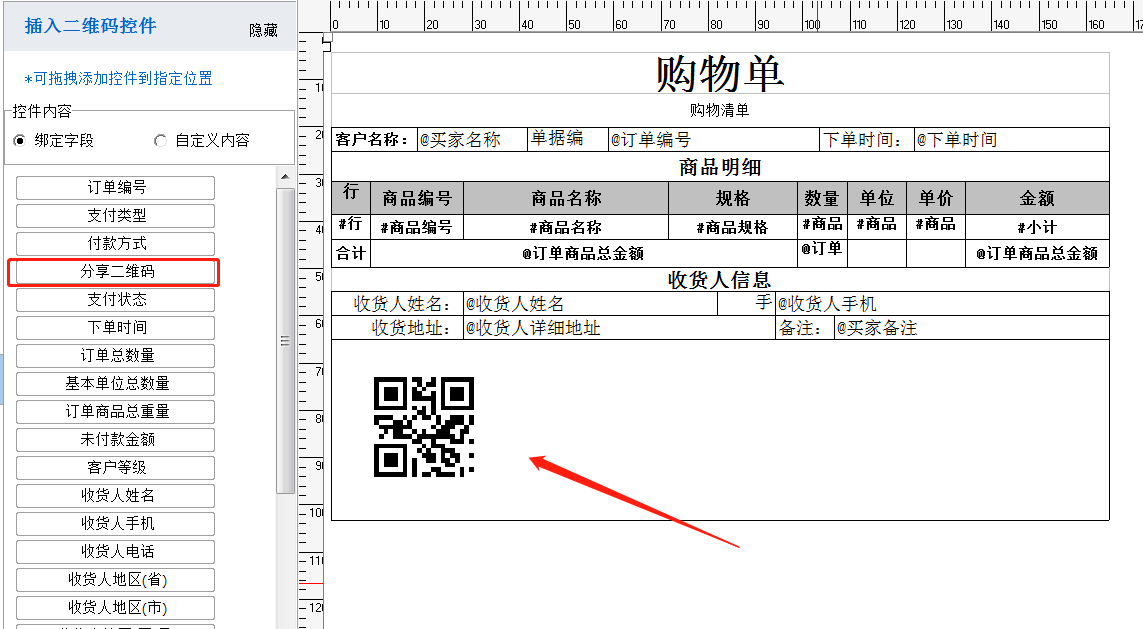Image resolution: width=1143 pixels, height=629 pixels.
Task: Click the 收货人电话 field button
Action: point(115,552)
